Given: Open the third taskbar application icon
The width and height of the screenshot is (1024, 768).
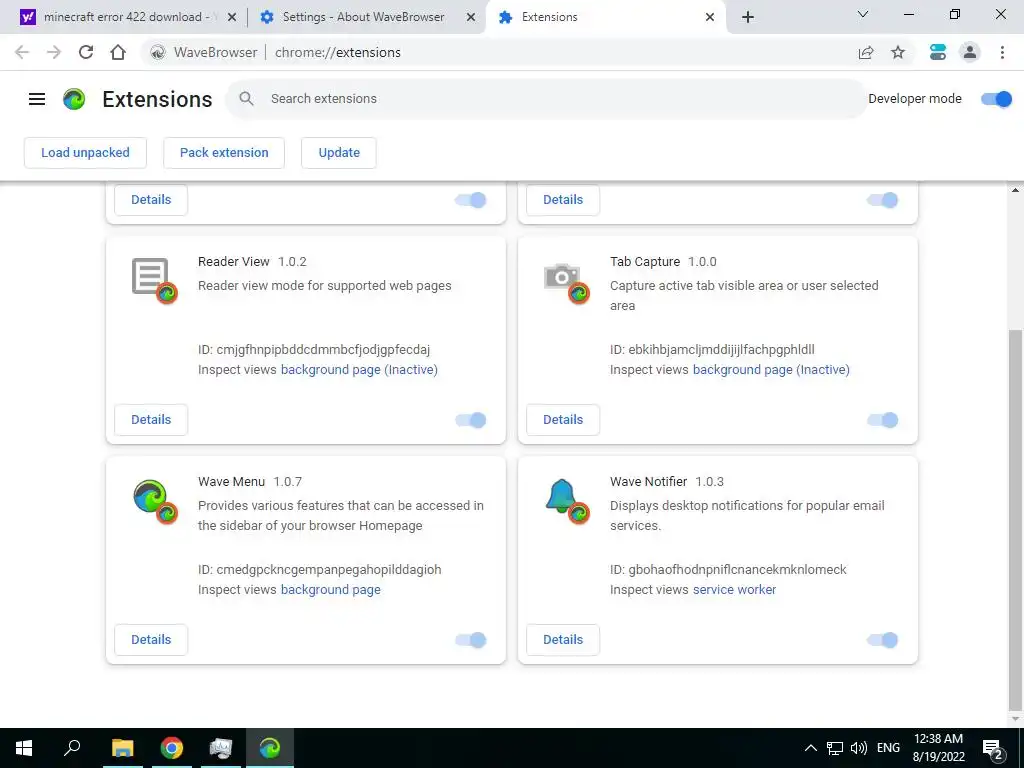Looking at the screenshot, I should click(x=221, y=748).
